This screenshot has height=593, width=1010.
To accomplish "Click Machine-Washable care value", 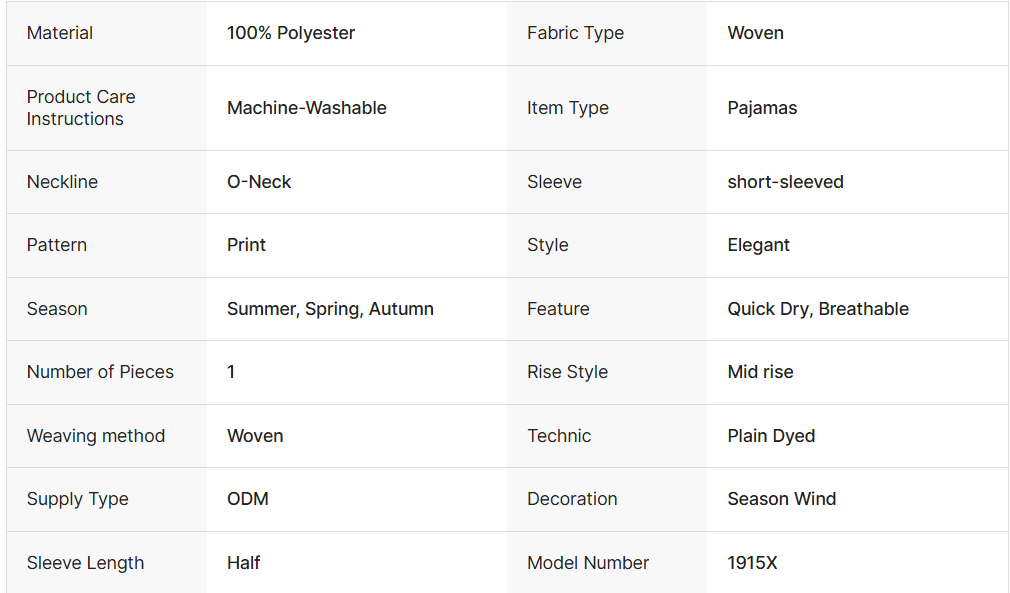I will click(x=307, y=108).
